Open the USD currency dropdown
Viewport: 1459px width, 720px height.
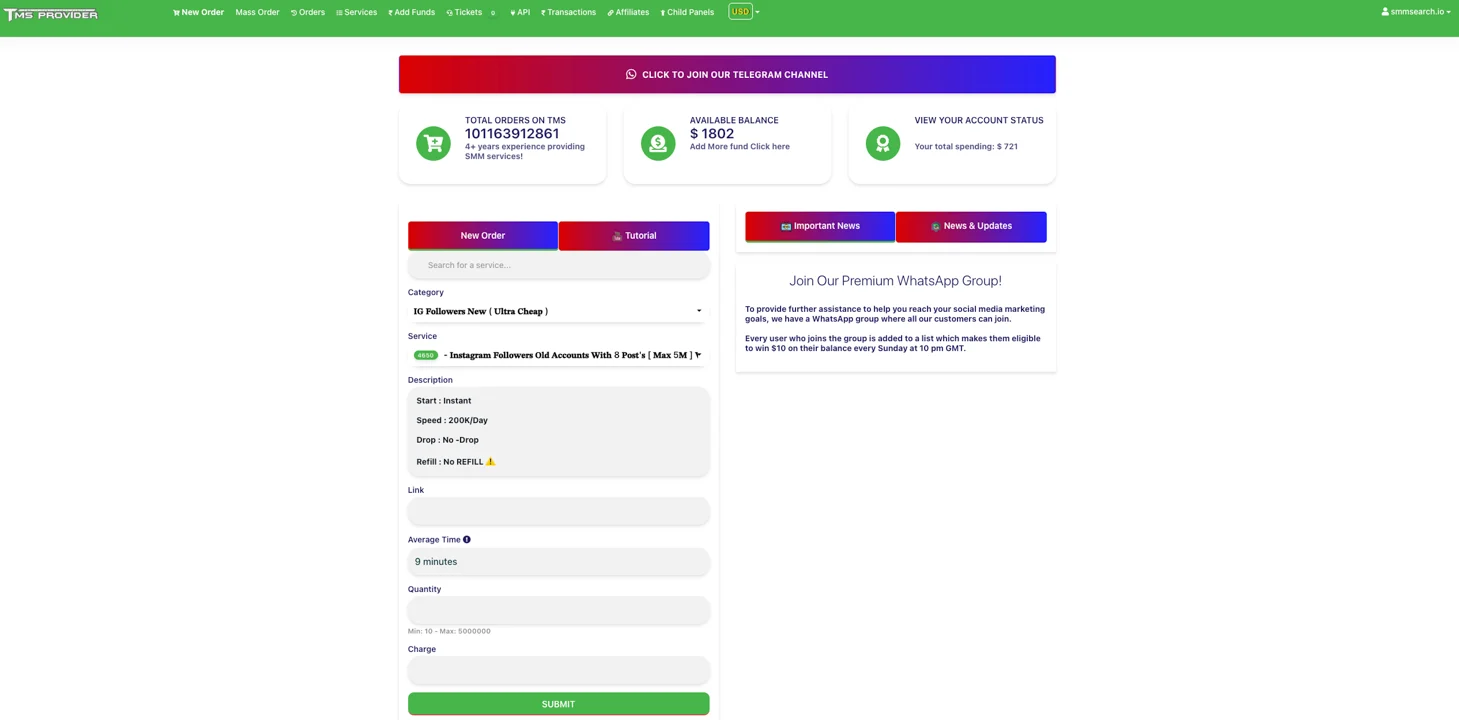click(x=743, y=12)
